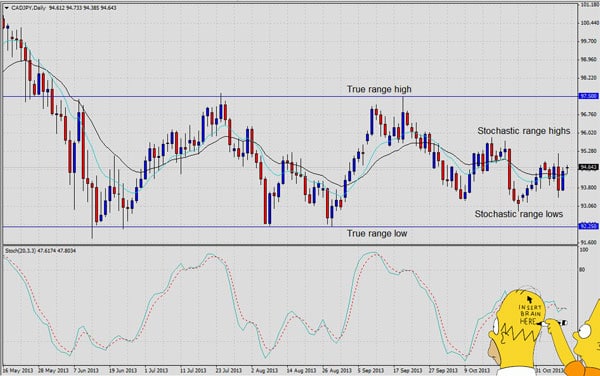Click the 80 level on stochastic scale
The height and width of the screenshot is (376, 600).
(x=583, y=270)
